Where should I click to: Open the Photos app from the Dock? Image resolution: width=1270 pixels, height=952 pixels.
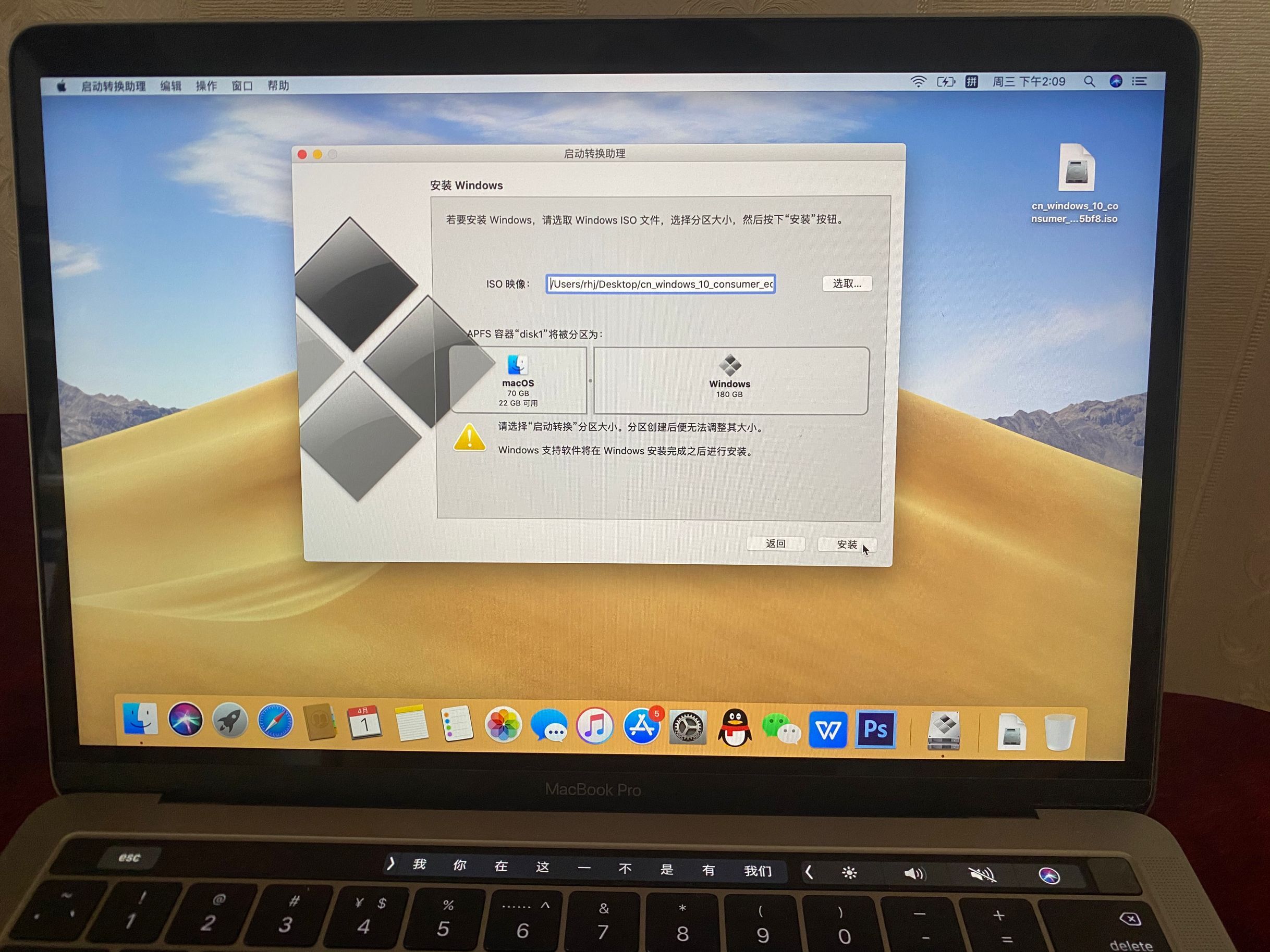tap(503, 726)
